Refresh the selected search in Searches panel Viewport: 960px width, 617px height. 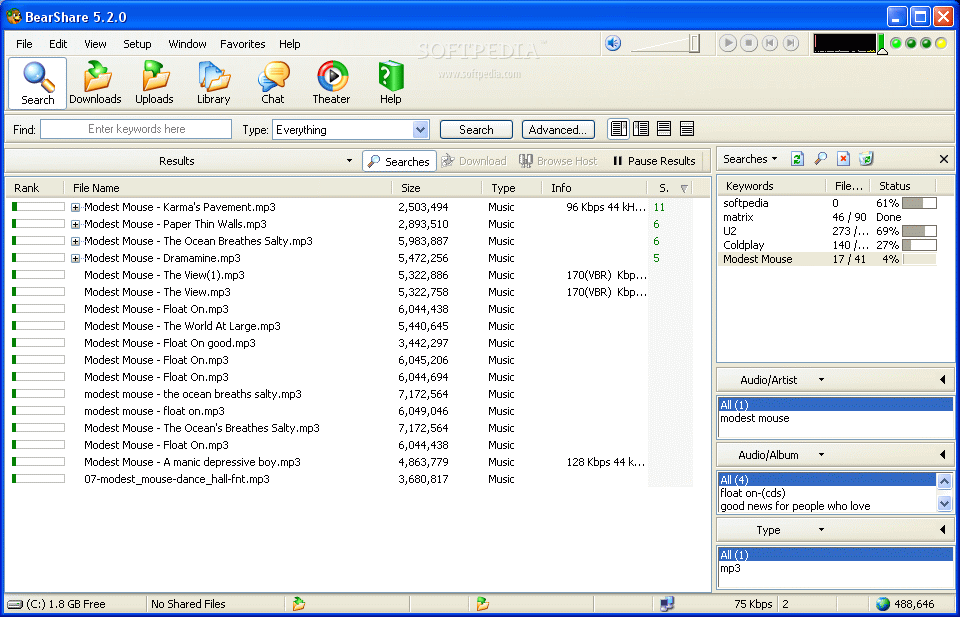click(x=797, y=159)
